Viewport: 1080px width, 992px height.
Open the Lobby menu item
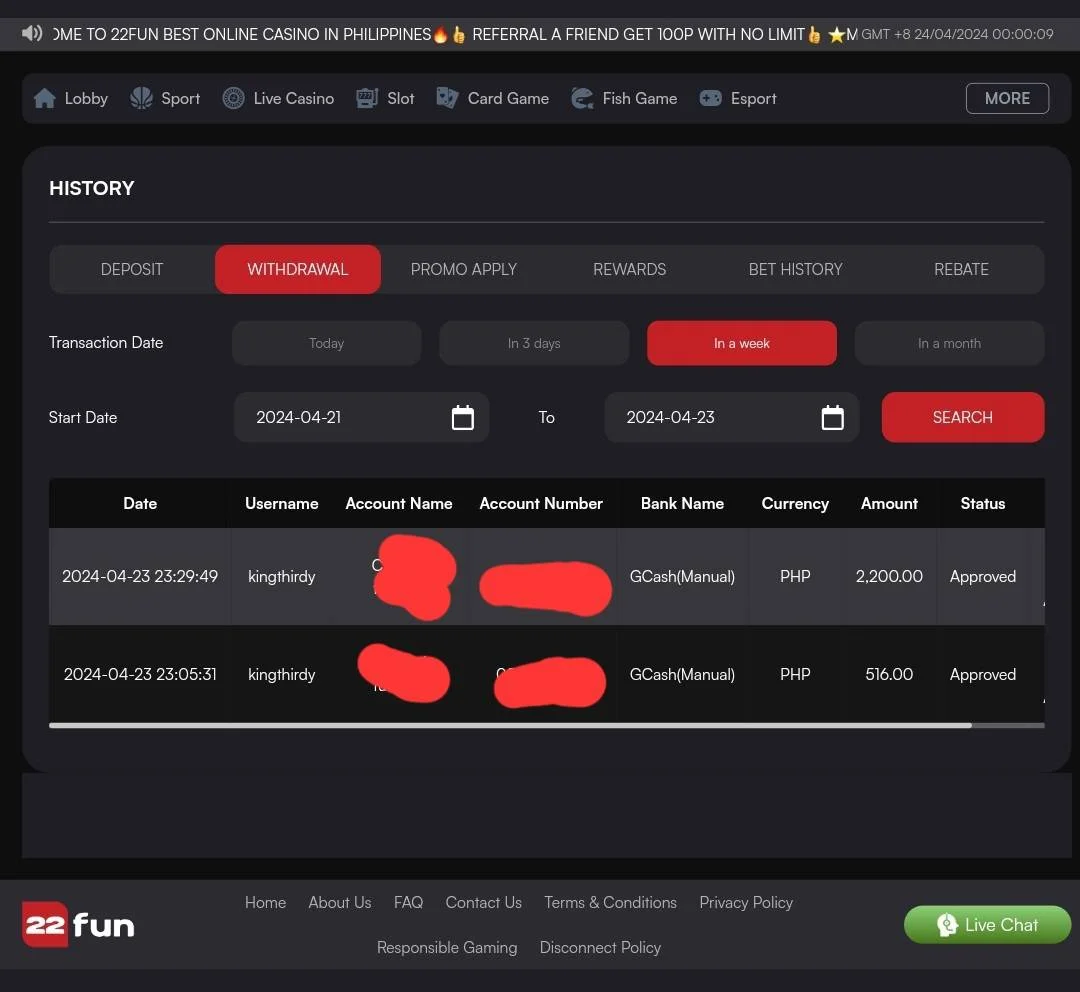point(71,99)
